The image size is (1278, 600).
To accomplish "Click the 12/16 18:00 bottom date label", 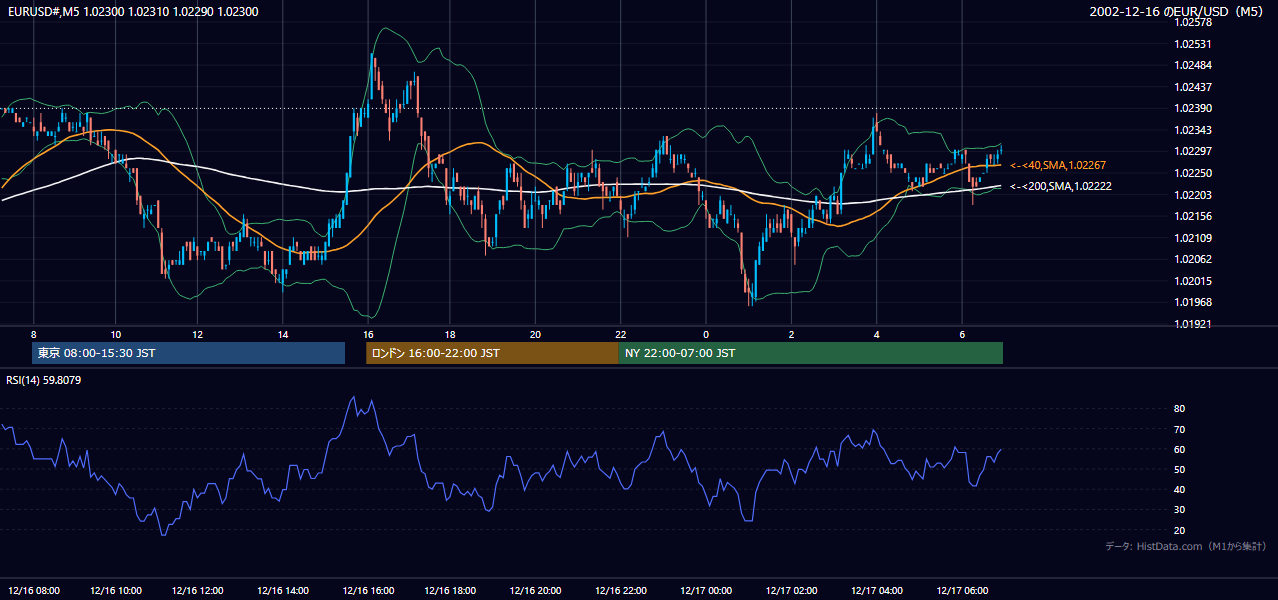I will tap(451, 590).
